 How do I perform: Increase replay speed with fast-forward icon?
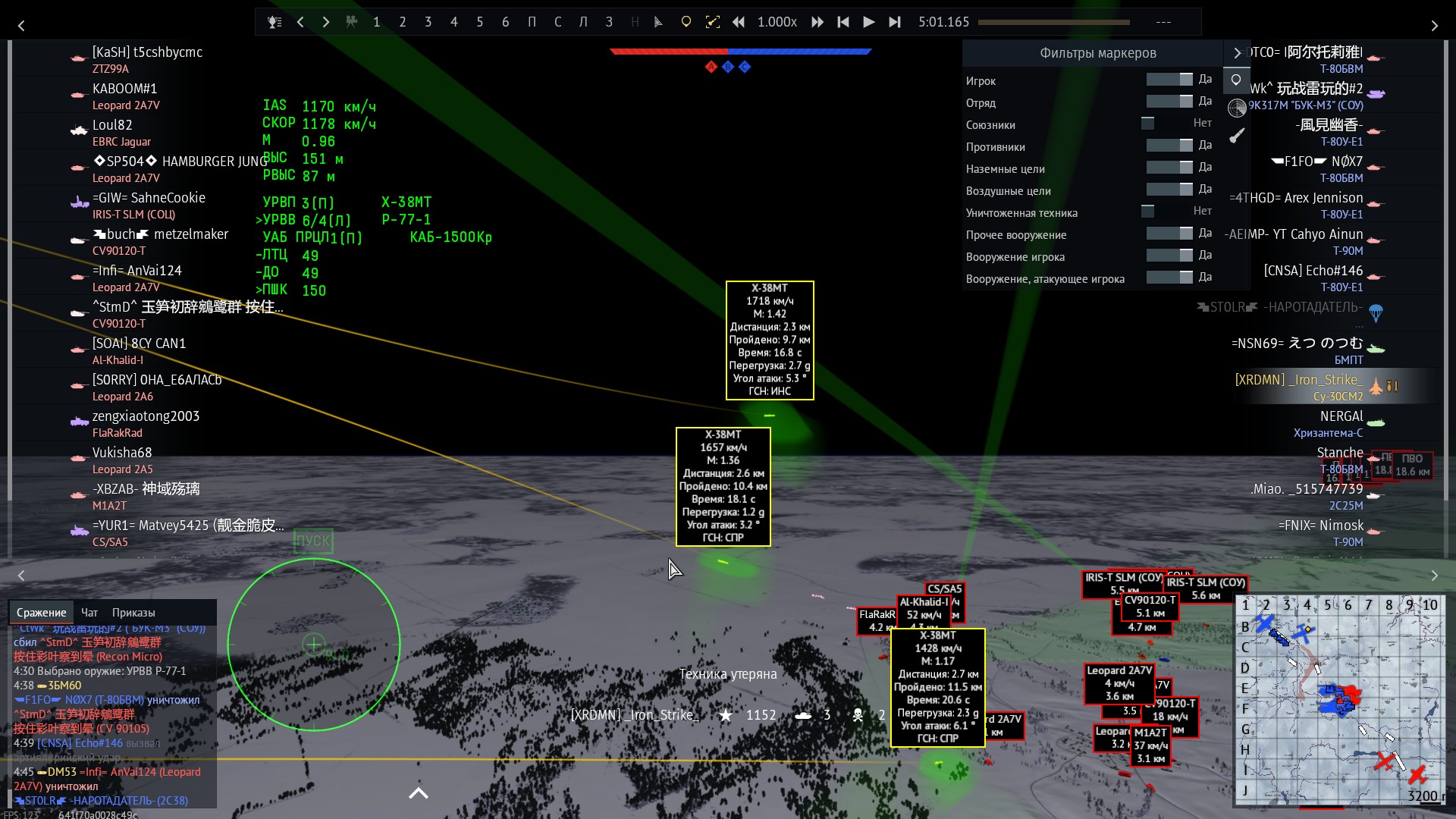817,22
